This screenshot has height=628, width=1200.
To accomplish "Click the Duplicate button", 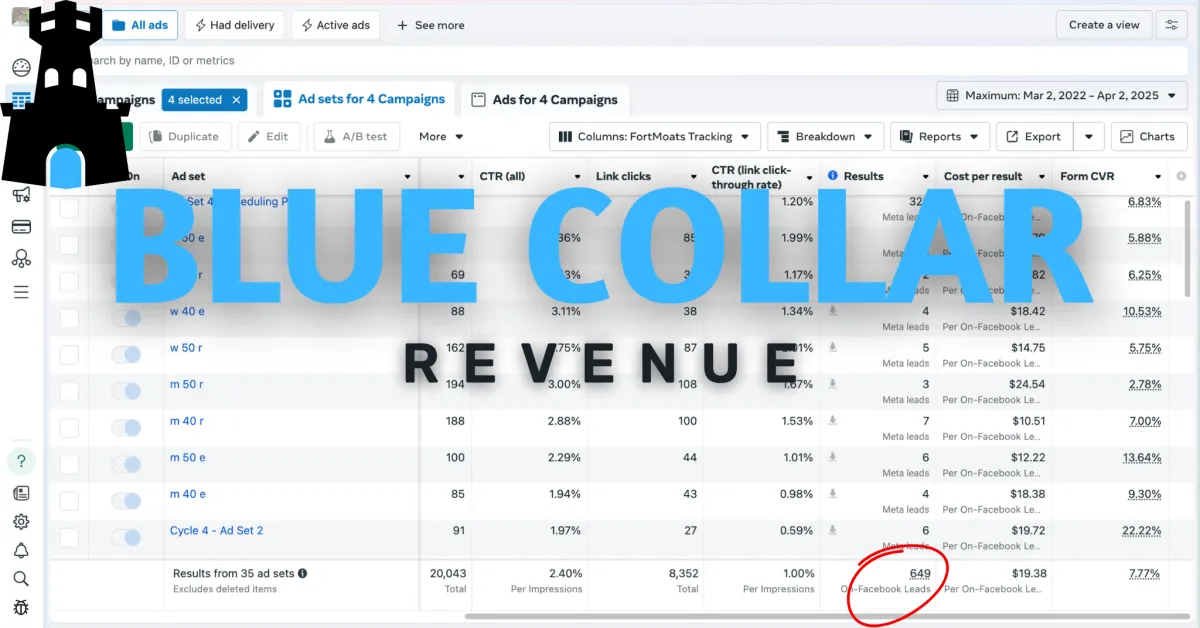I will (185, 137).
